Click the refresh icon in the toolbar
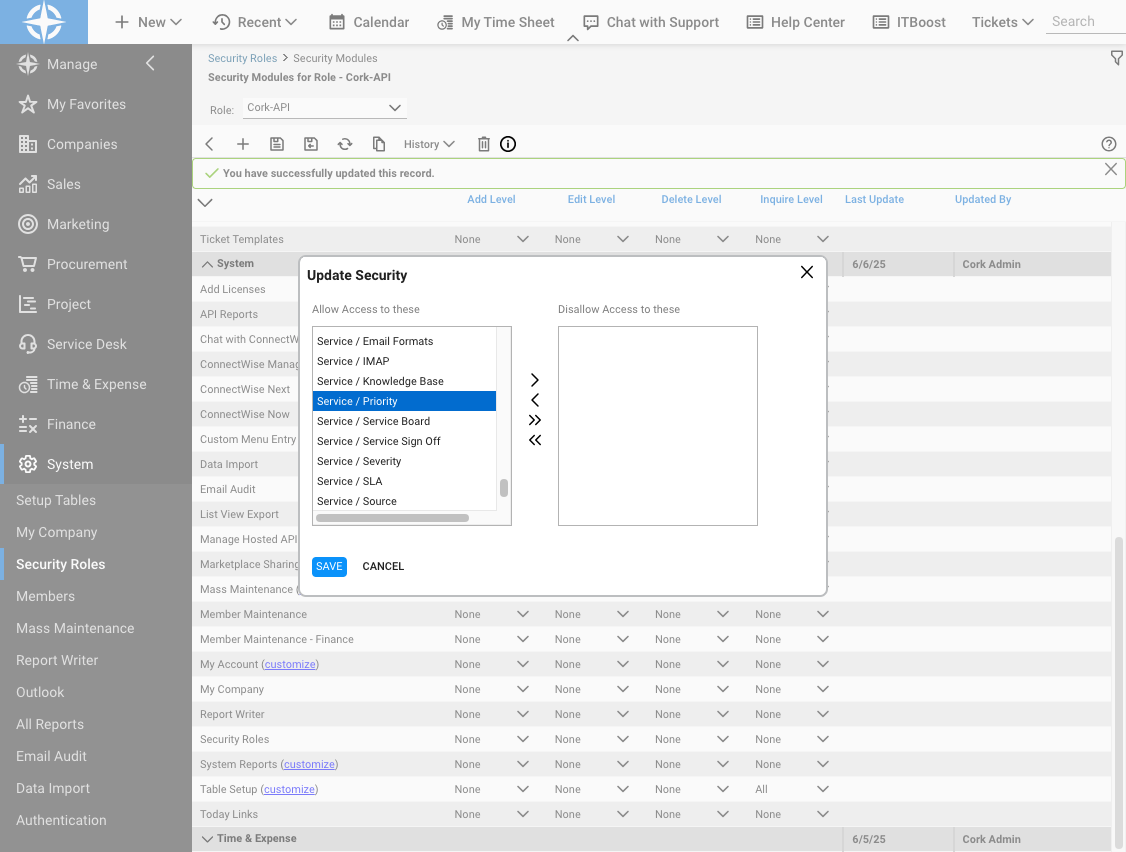Screen dimensions: 1126x852 pyautogui.click(x=345, y=144)
